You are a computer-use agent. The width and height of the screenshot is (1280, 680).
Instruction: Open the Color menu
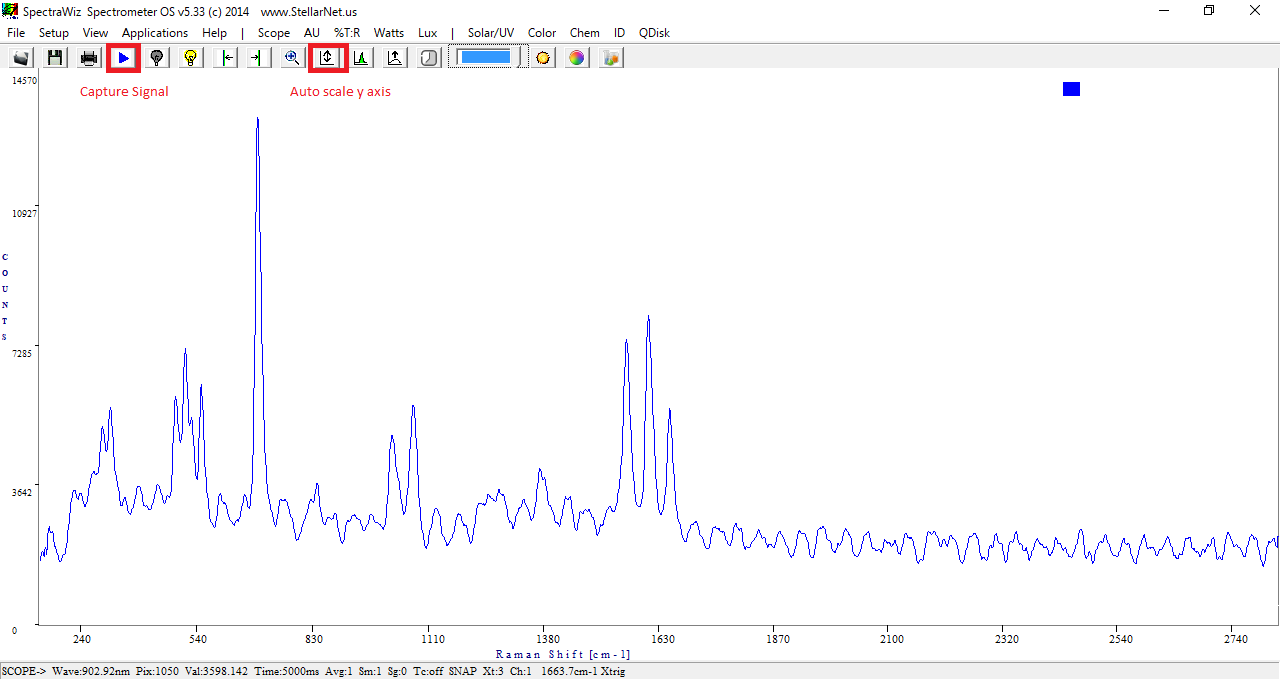pos(542,33)
